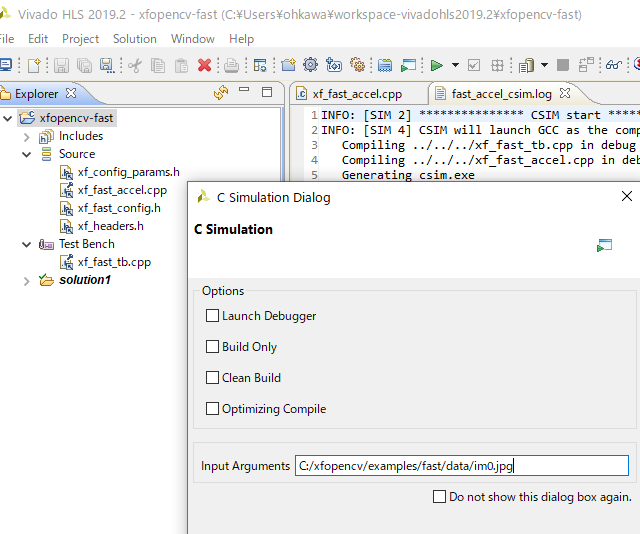Expand the solution1 tree node
Screen dimensions: 640x534
point(27,281)
